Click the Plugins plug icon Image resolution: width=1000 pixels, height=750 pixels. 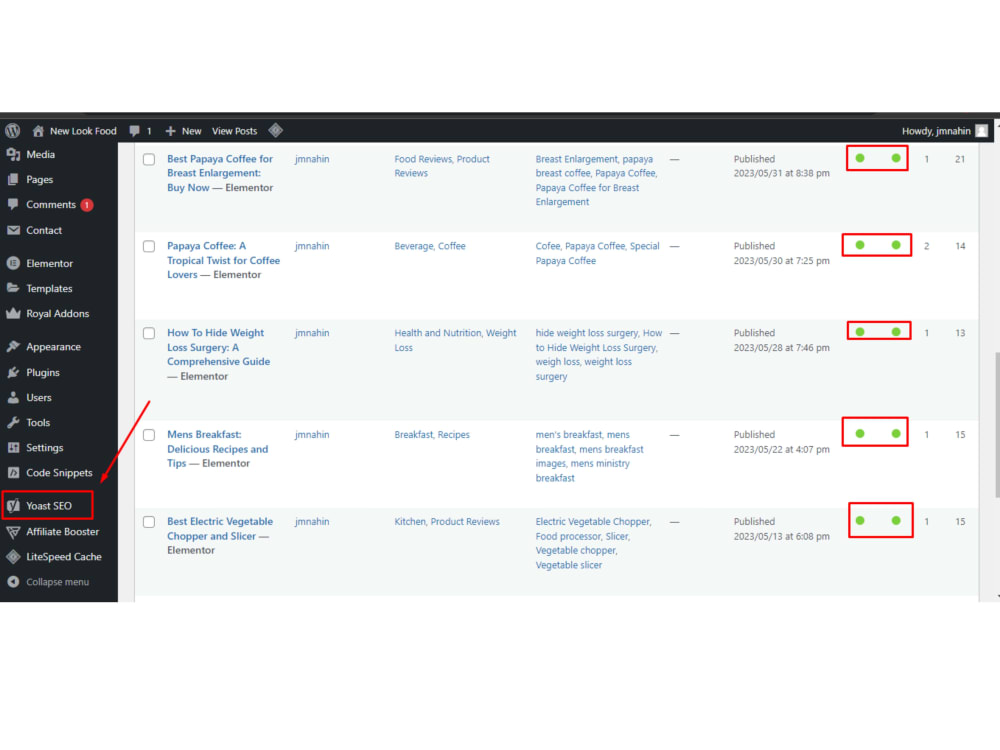pyautogui.click(x=13, y=372)
